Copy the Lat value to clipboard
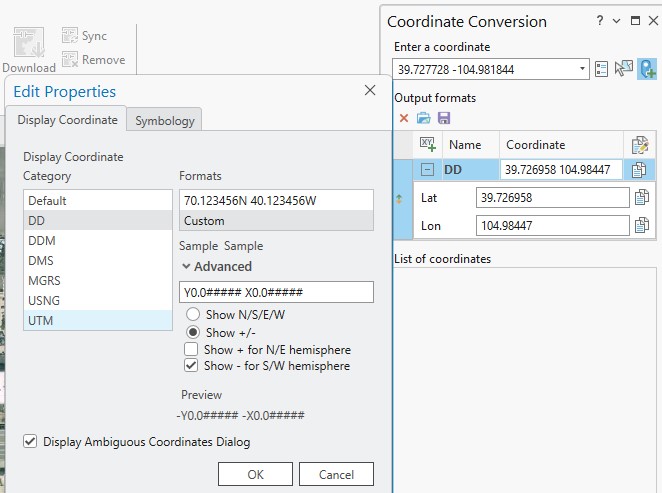 [642, 197]
